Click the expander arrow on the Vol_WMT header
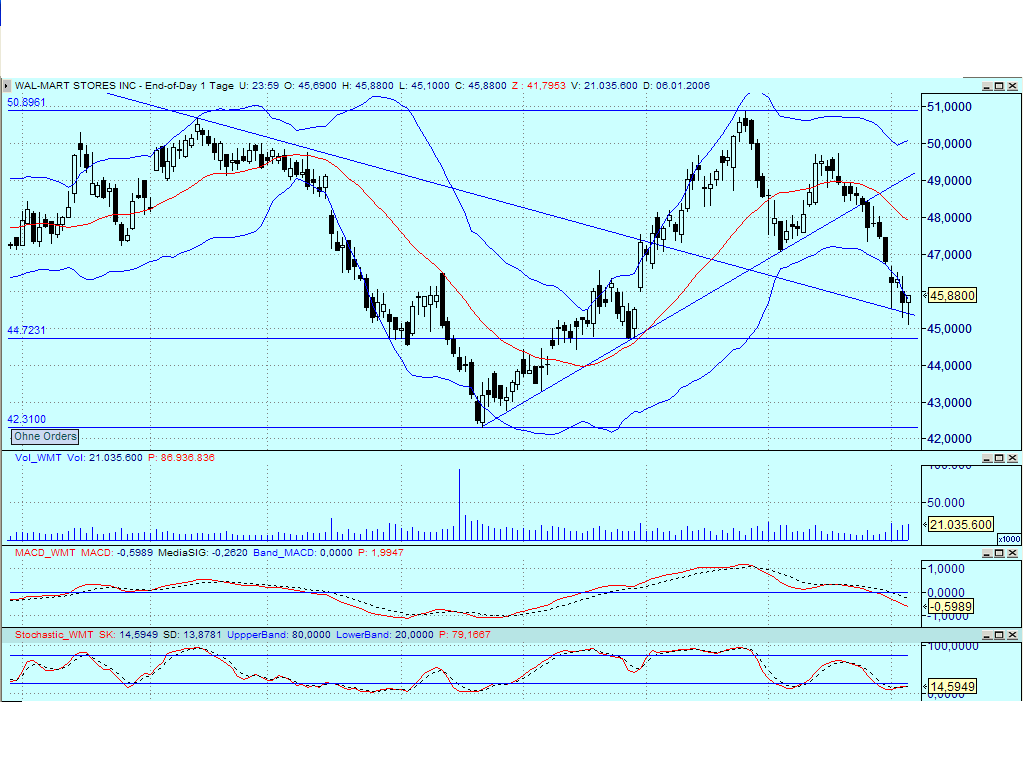1024x768 pixels. point(7,457)
